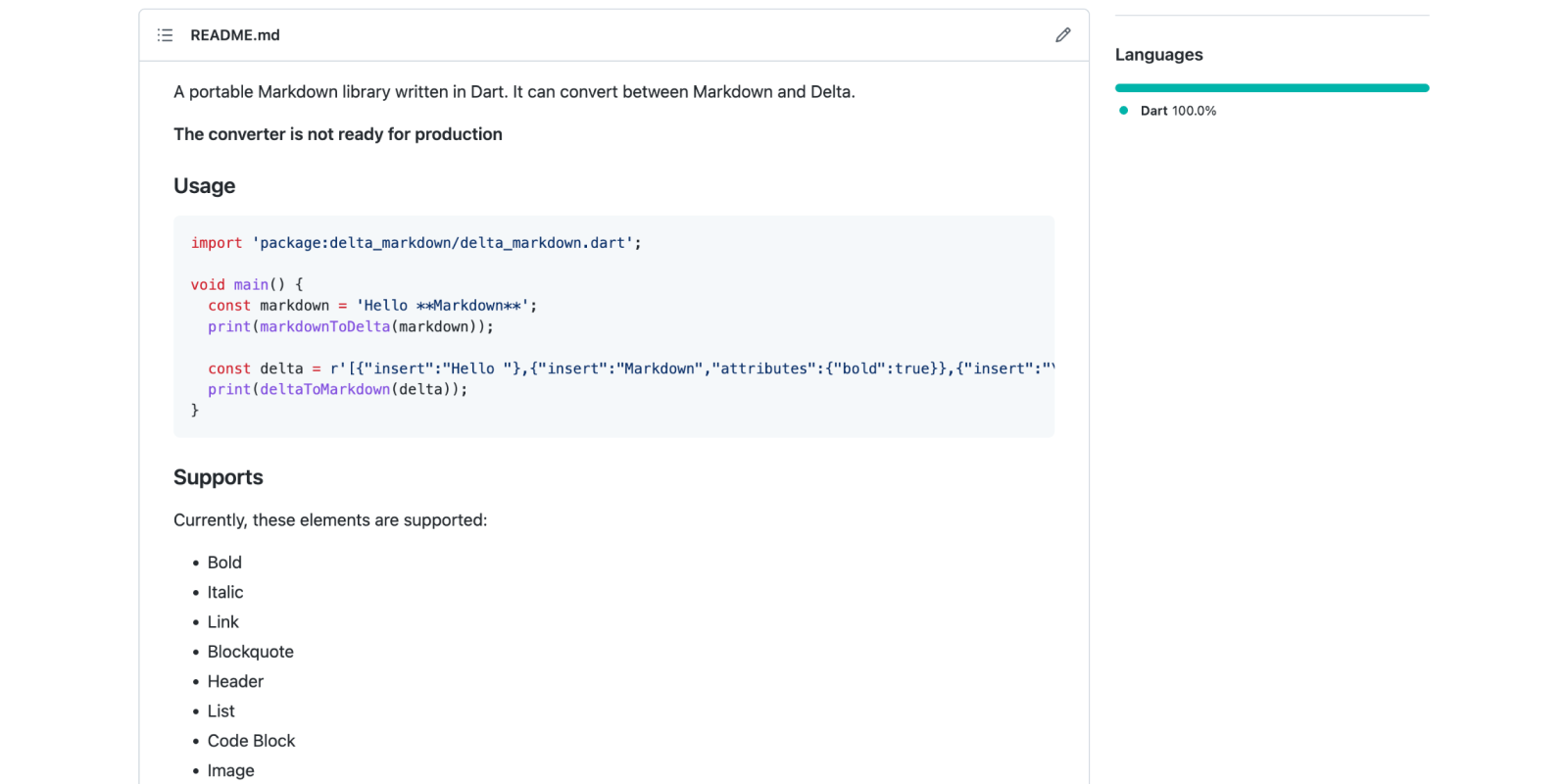This screenshot has width=1568, height=784.
Task: Click the 'List' list item
Action: pyautogui.click(x=221, y=711)
